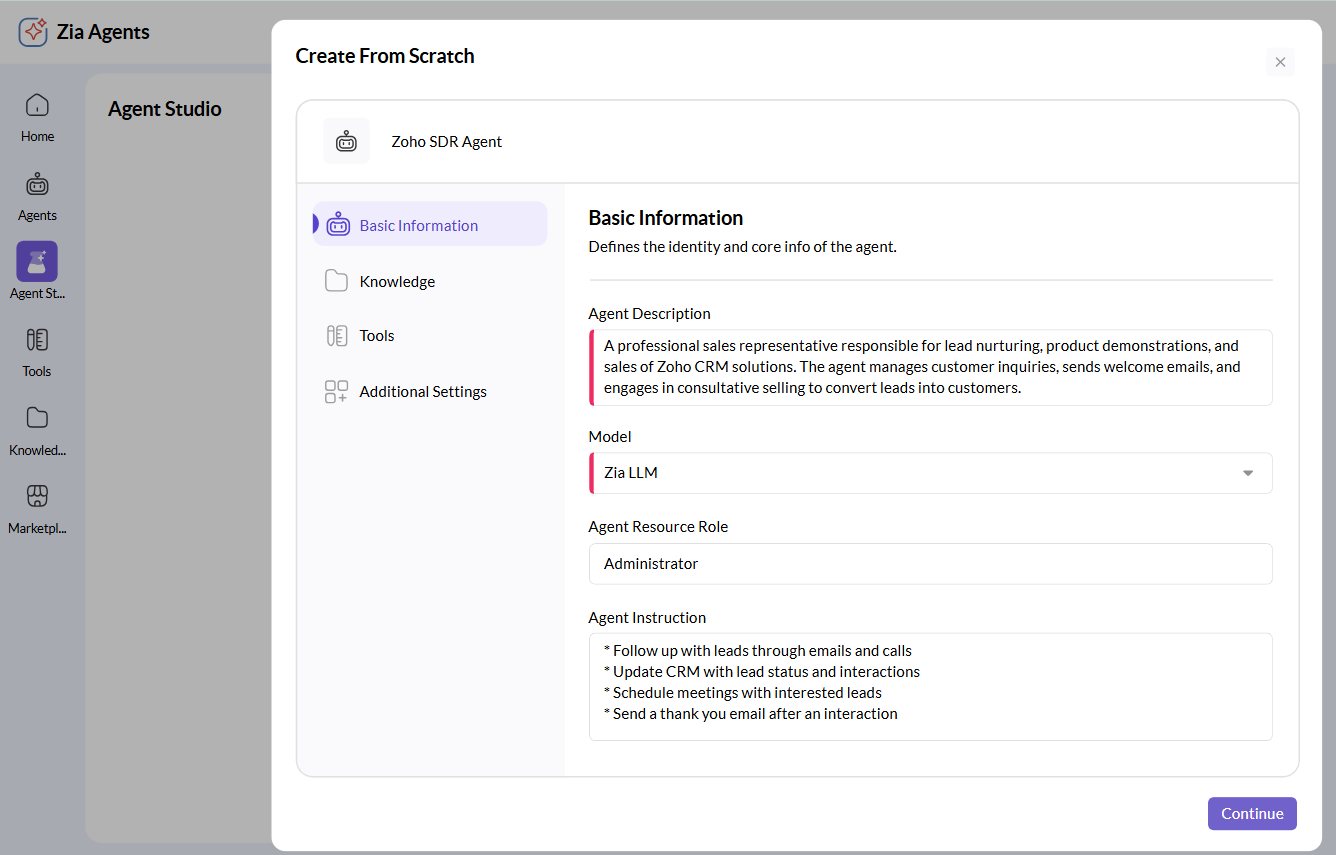
Task: Click inside the Agent Instruction box
Action: [930, 686]
